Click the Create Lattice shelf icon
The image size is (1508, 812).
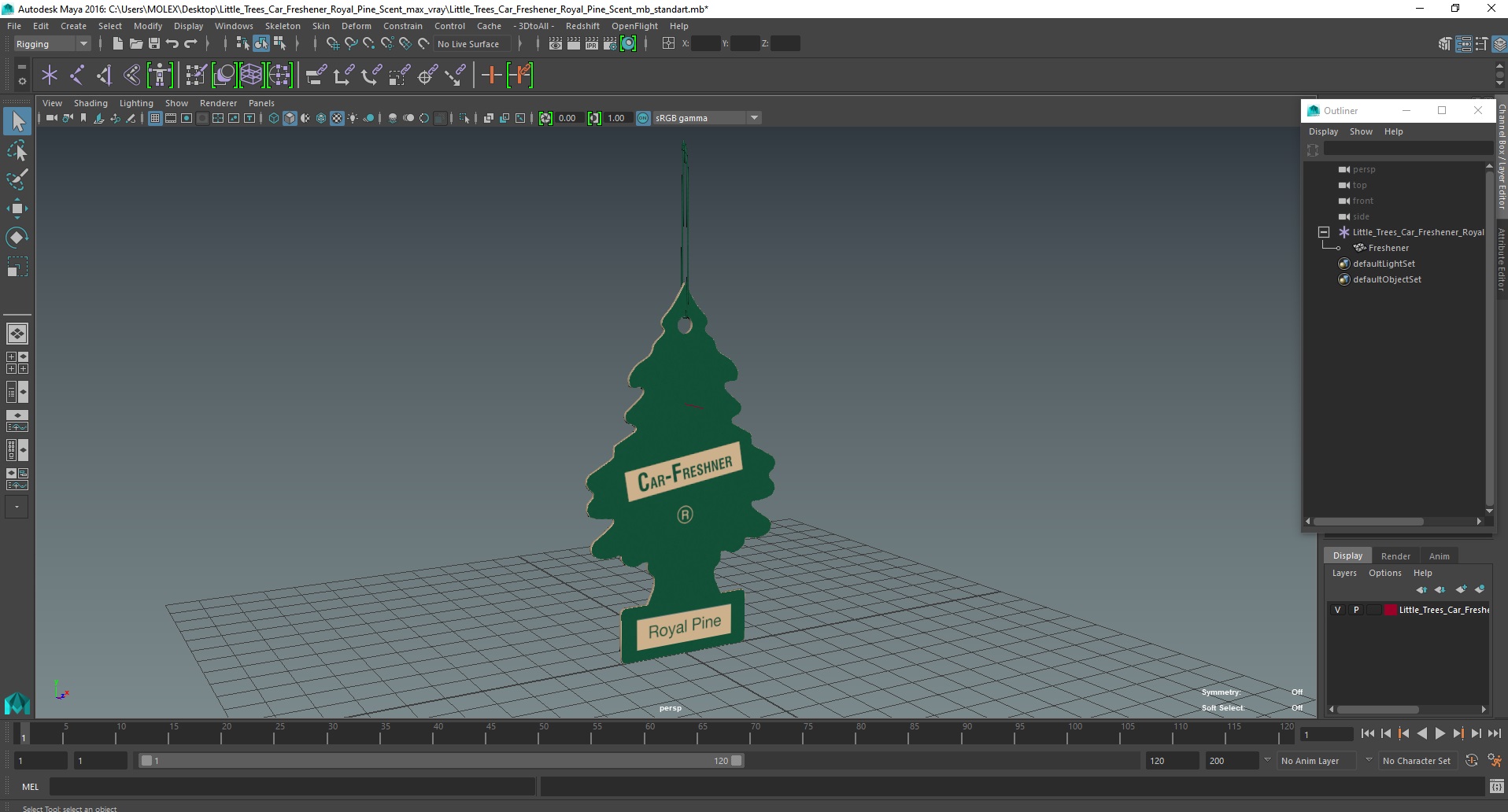pyautogui.click(x=251, y=76)
